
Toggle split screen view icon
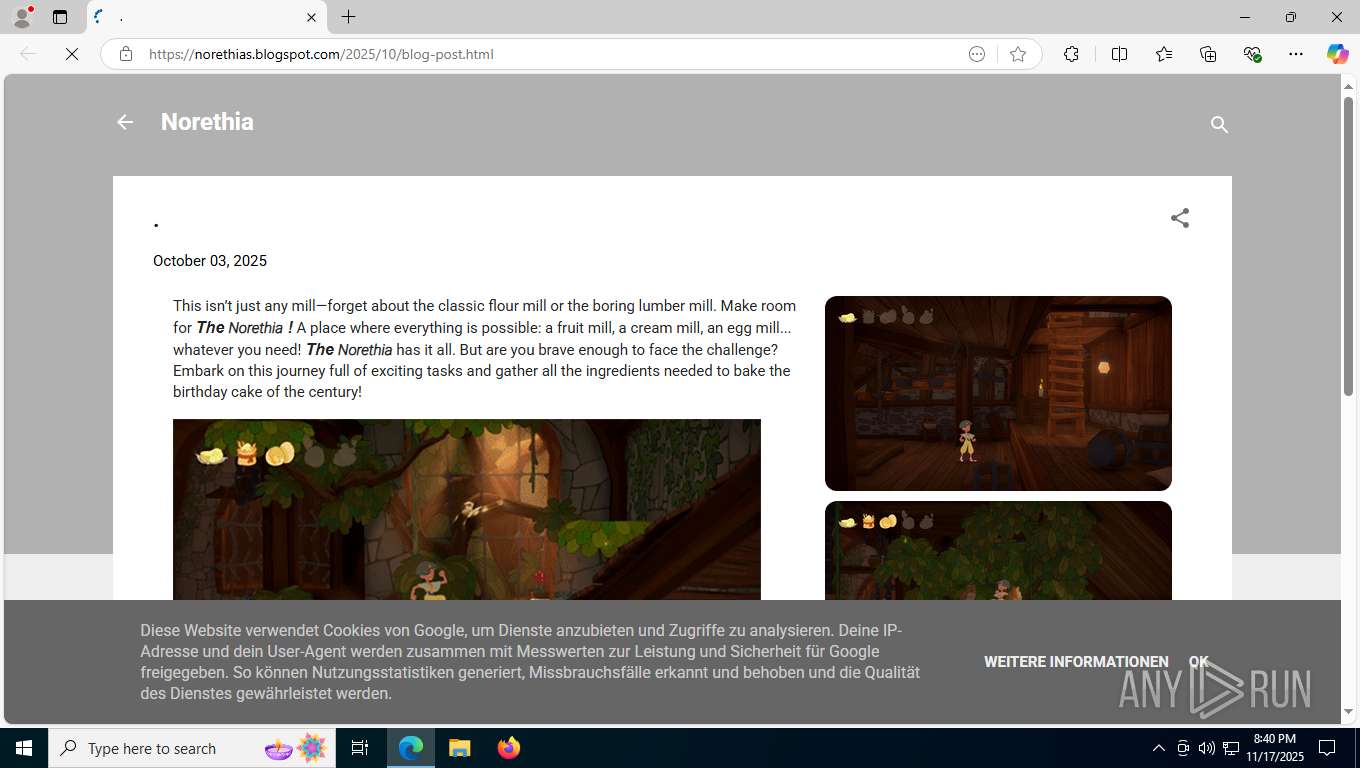pyautogui.click(x=1119, y=54)
